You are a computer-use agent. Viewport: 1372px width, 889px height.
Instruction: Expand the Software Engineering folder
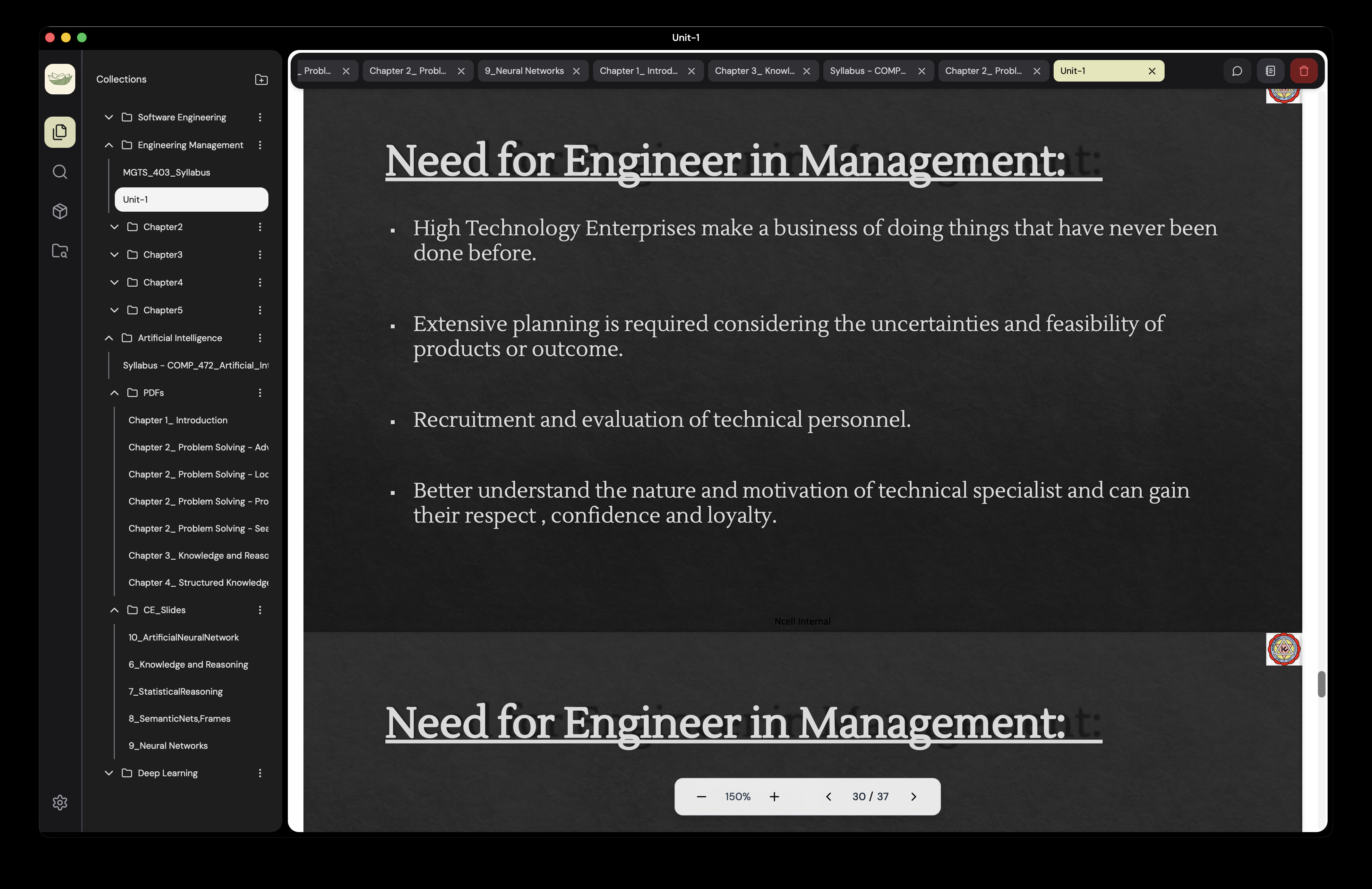(x=109, y=117)
